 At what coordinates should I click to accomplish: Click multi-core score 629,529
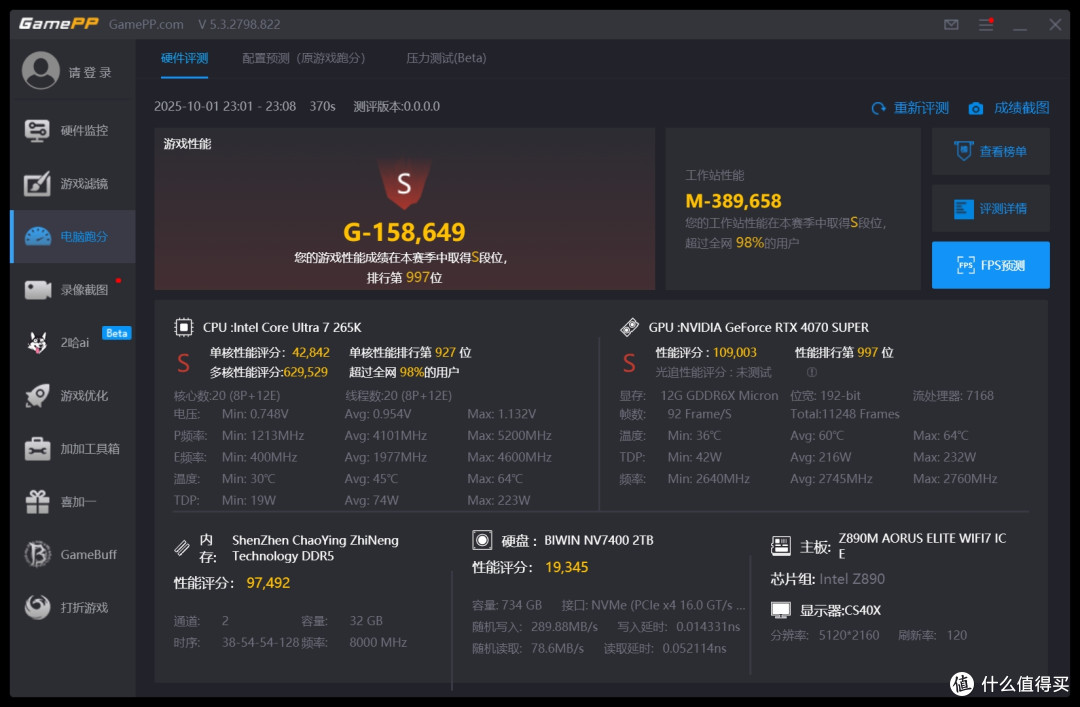305,373
